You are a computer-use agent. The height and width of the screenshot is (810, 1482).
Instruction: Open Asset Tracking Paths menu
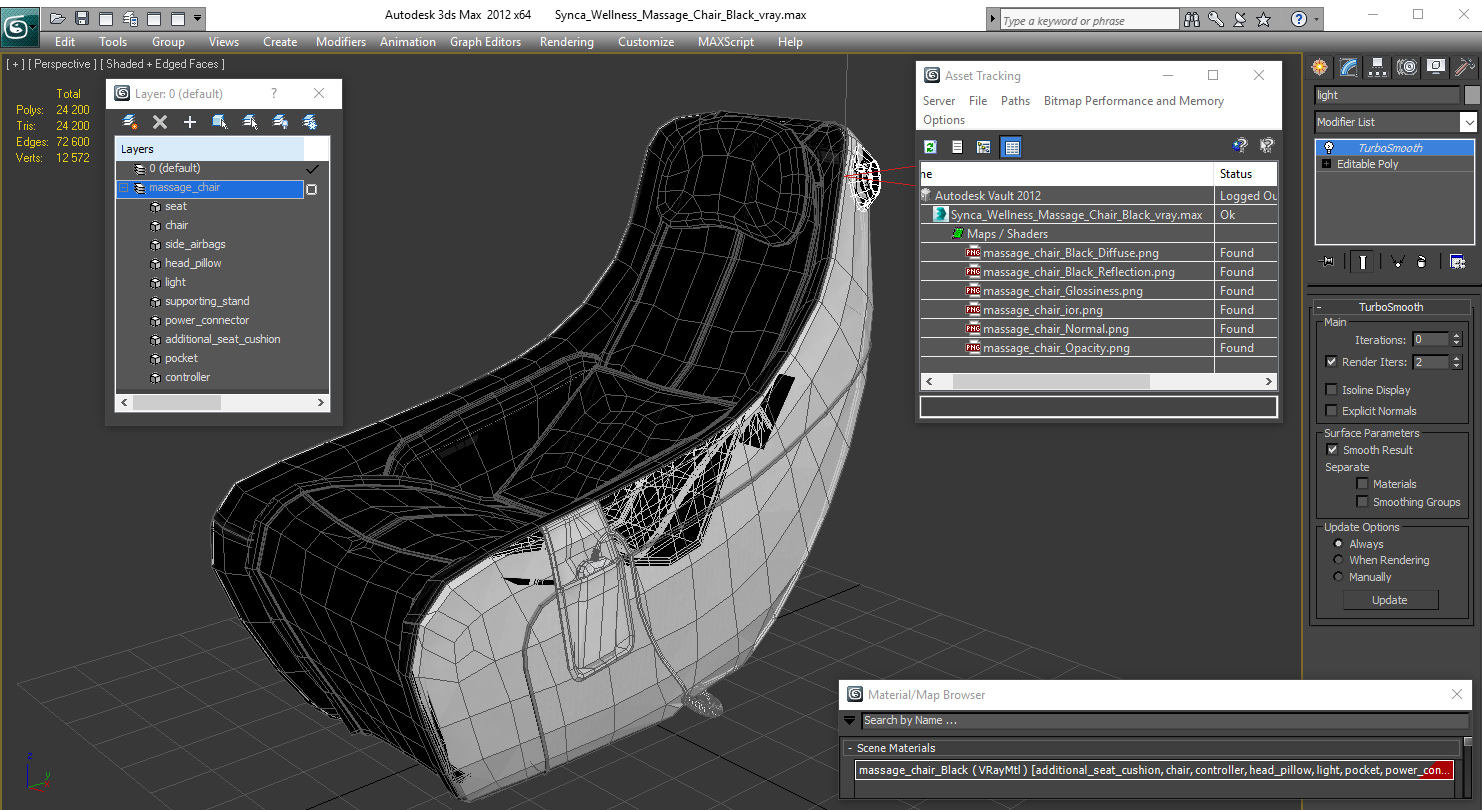1015,101
